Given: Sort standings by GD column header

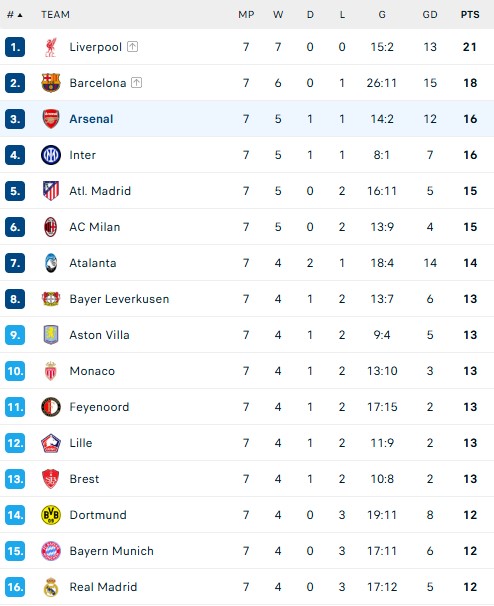Looking at the screenshot, I should [x=430, y=15].
